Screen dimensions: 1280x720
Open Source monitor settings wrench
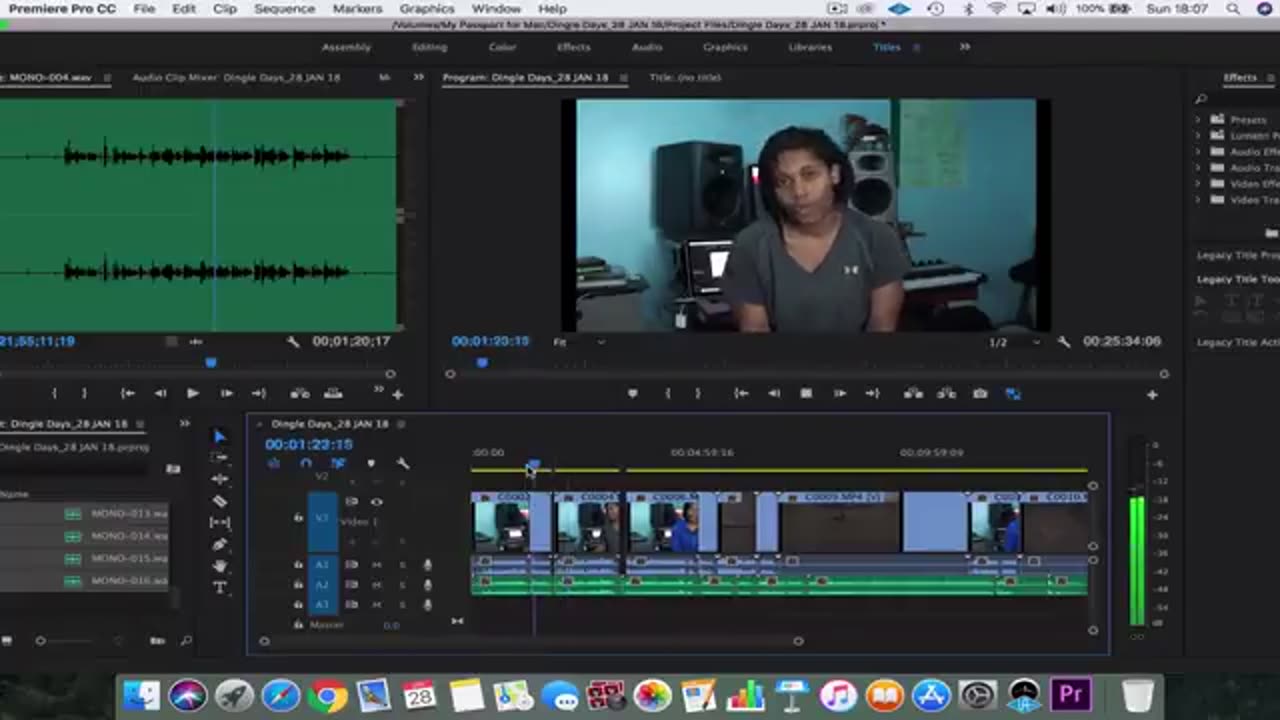(x=293, y=342)
